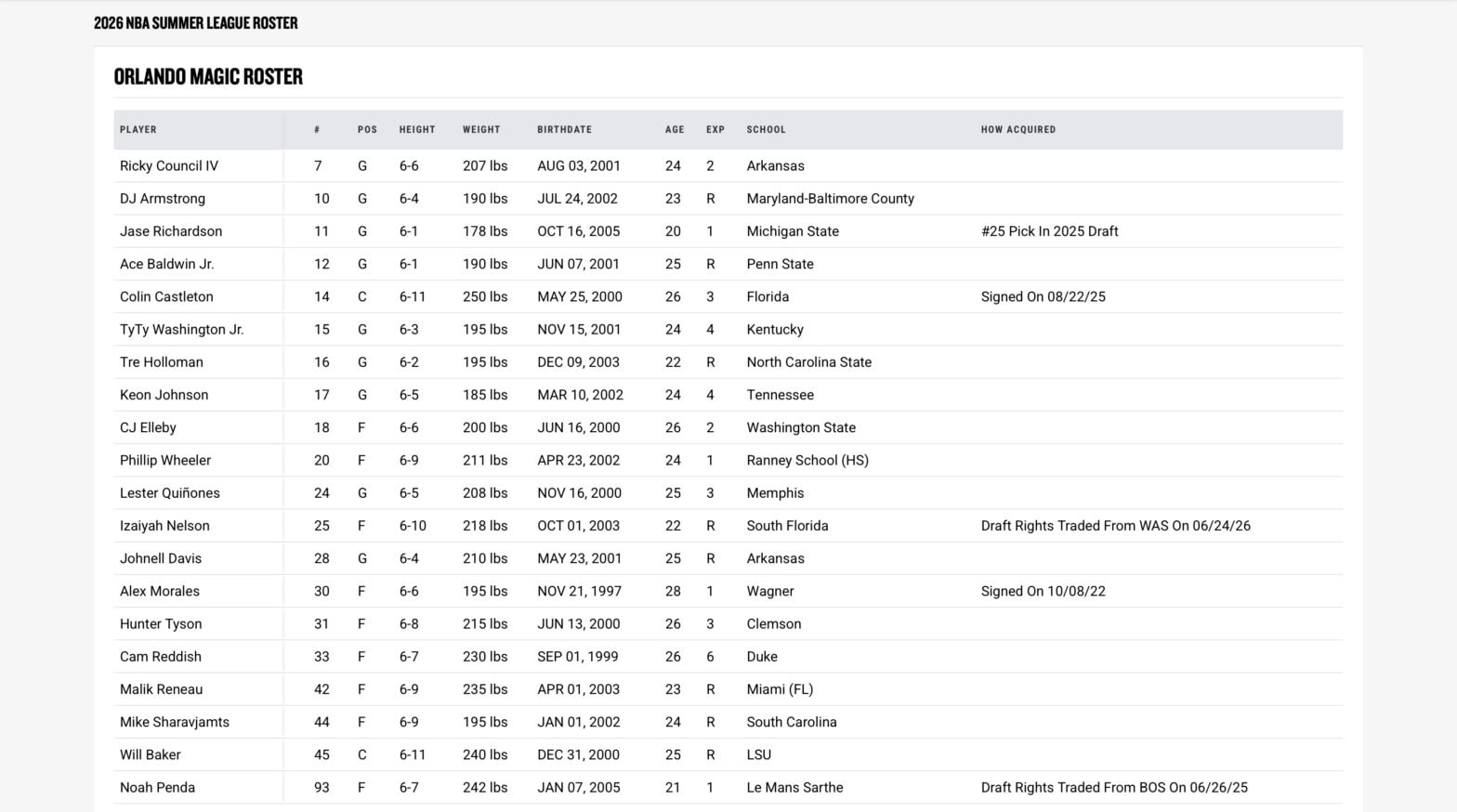Screen dimensions: 1457x812
Task: Click Keon Johnson name
Action: tap(164, 395)
